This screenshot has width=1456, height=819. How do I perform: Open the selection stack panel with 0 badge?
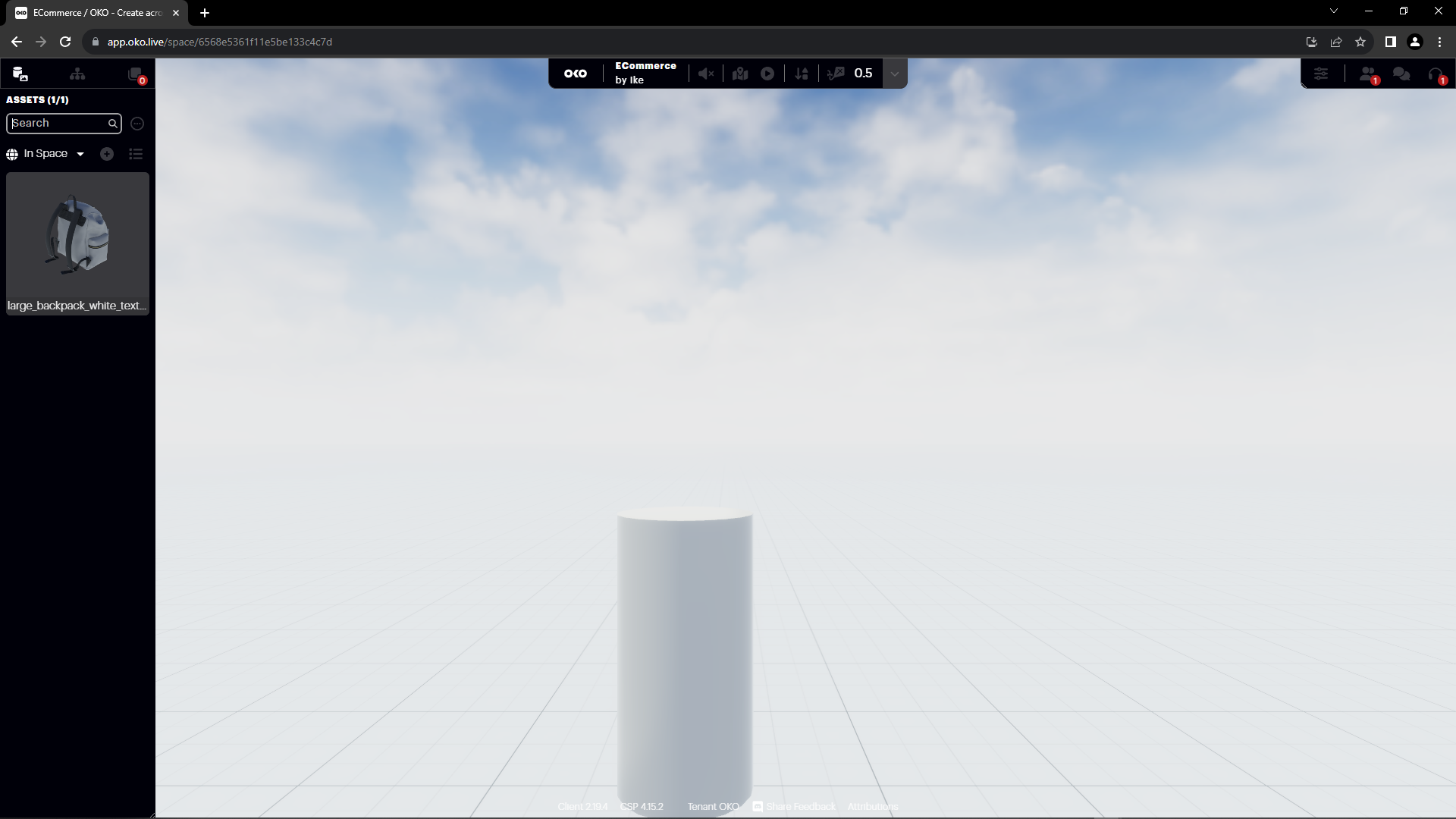point(136,74)
